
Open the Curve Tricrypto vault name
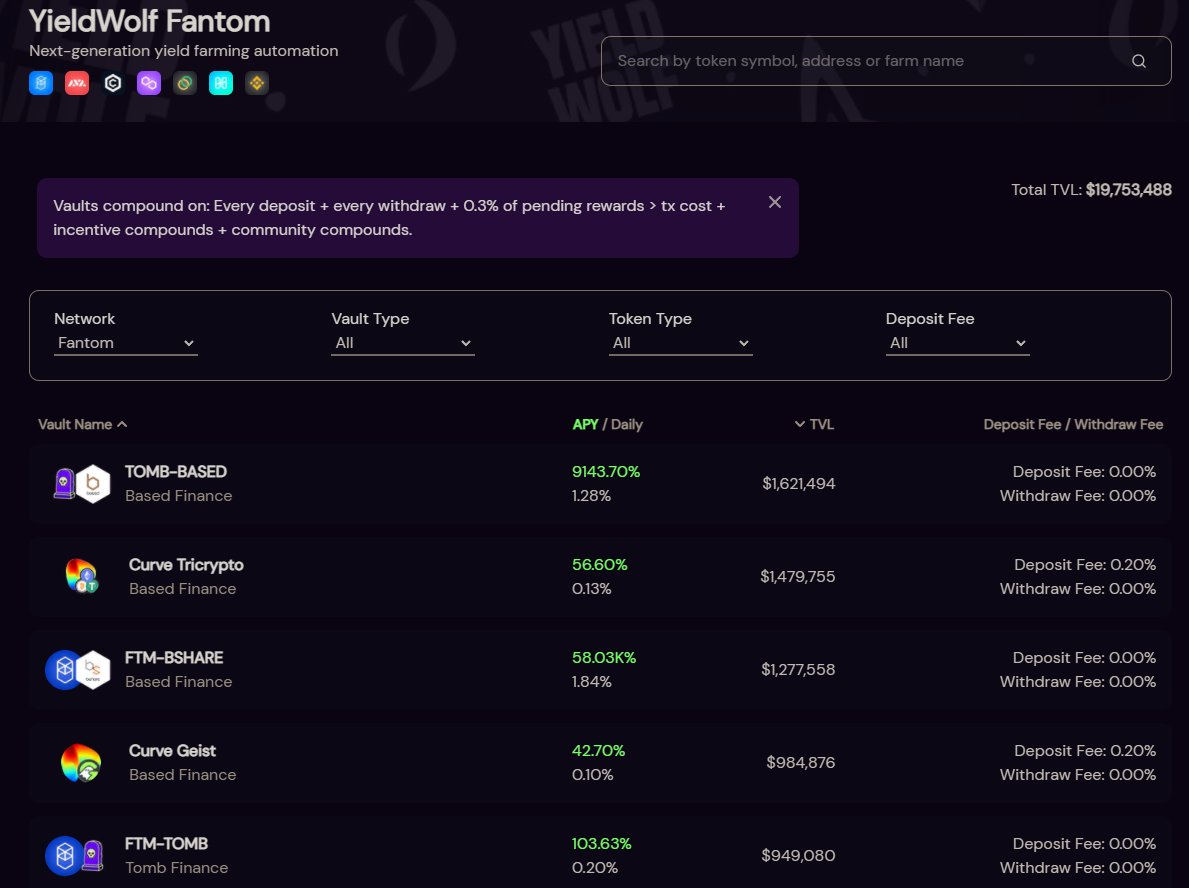tap(186, 565)
